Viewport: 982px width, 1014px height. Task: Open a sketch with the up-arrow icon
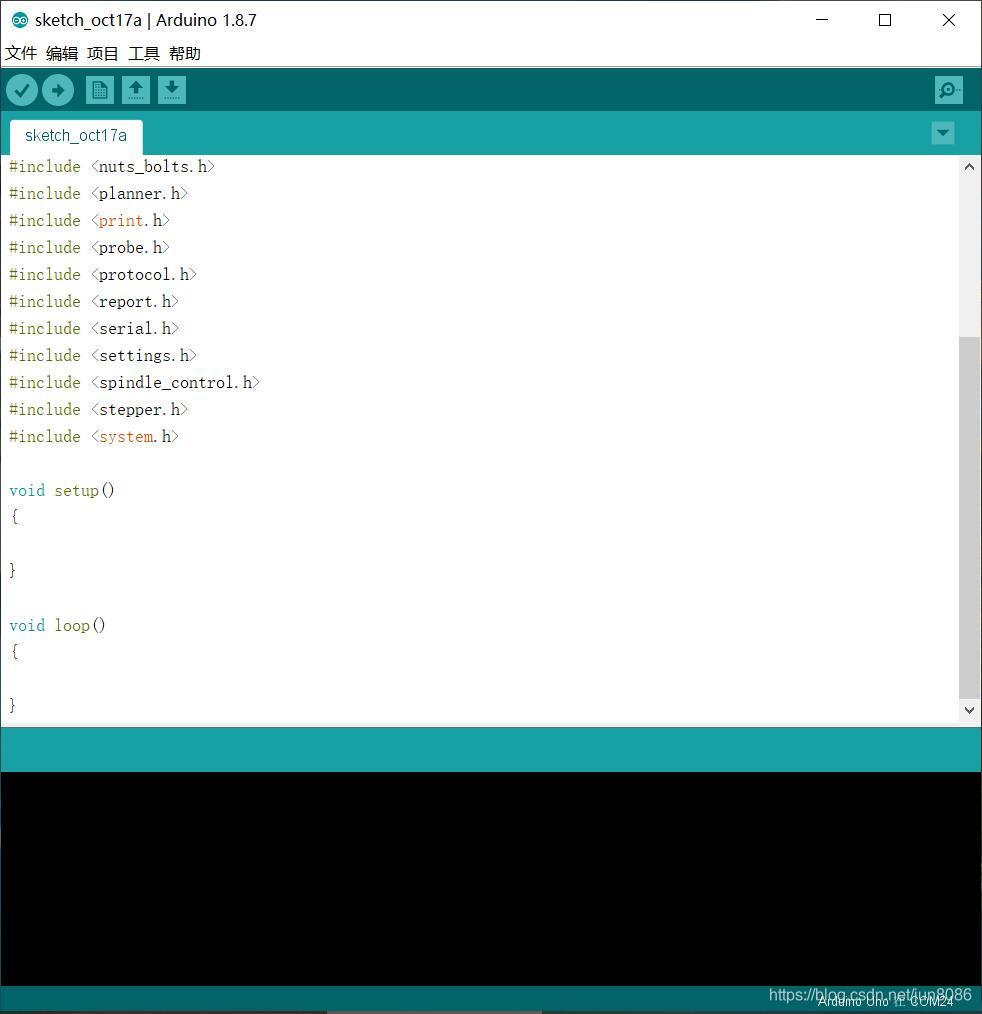point(136,90)
